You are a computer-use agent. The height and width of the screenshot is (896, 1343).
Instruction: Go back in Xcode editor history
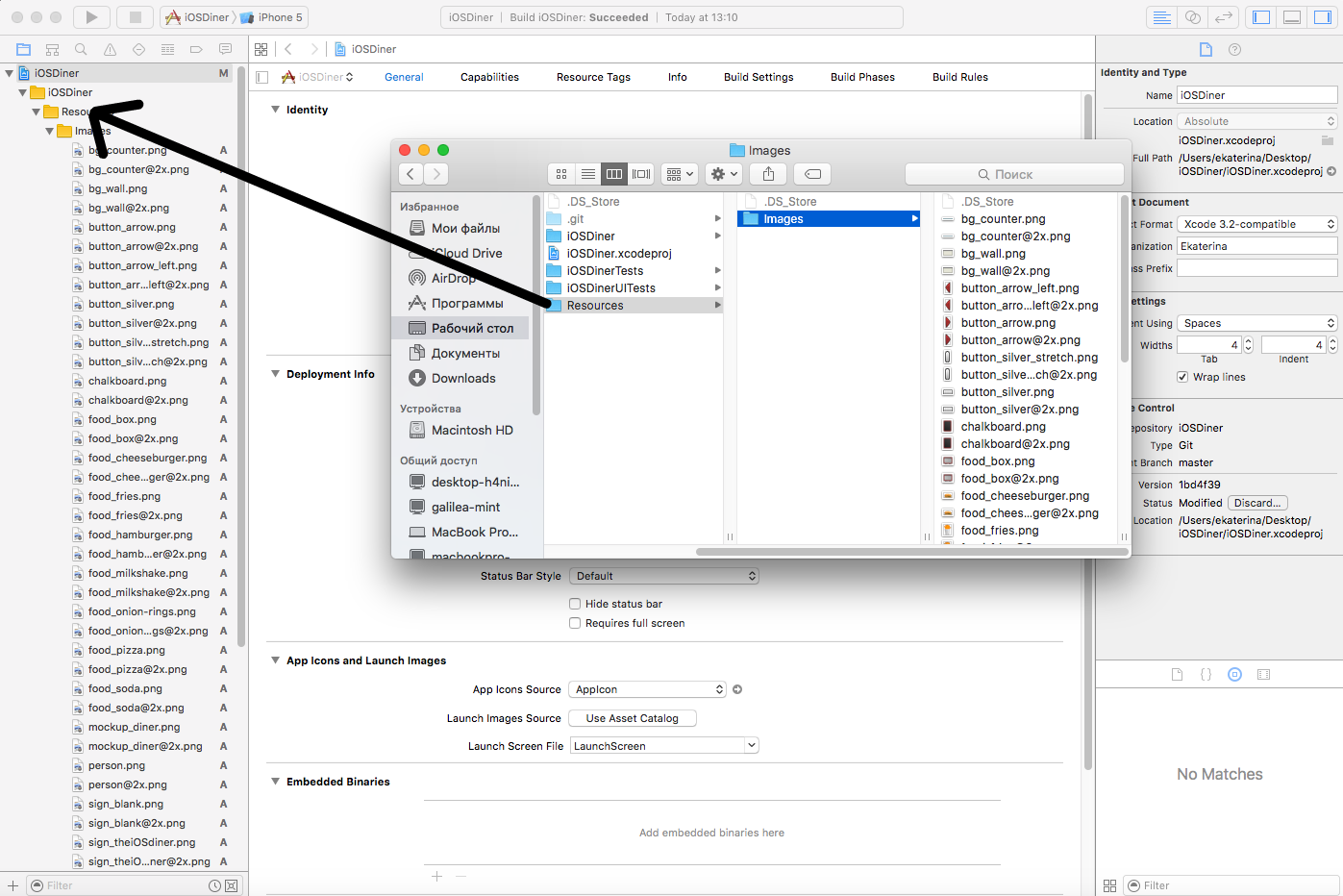click(x=288, y=49)
